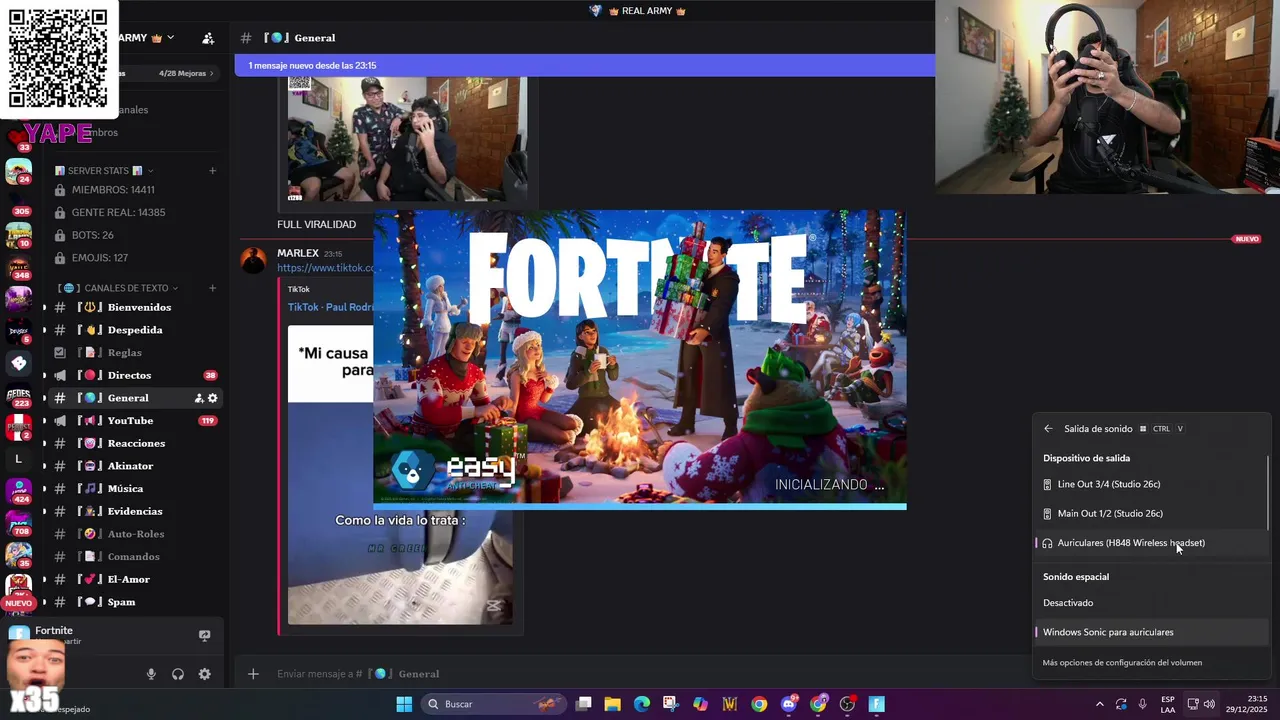Select Windows Sonic para auriculares
This screenshot has width=1280, height=720.
pos(1150,632)
